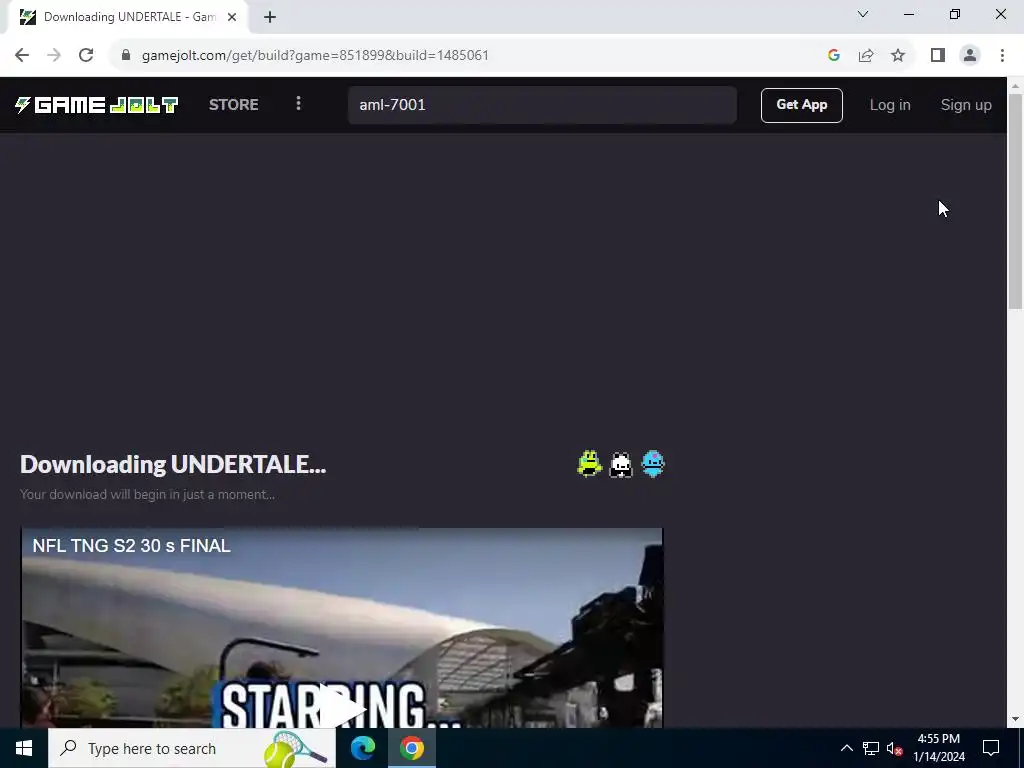
Task: Open the tab search chevron
Action: tap(863, 14)
